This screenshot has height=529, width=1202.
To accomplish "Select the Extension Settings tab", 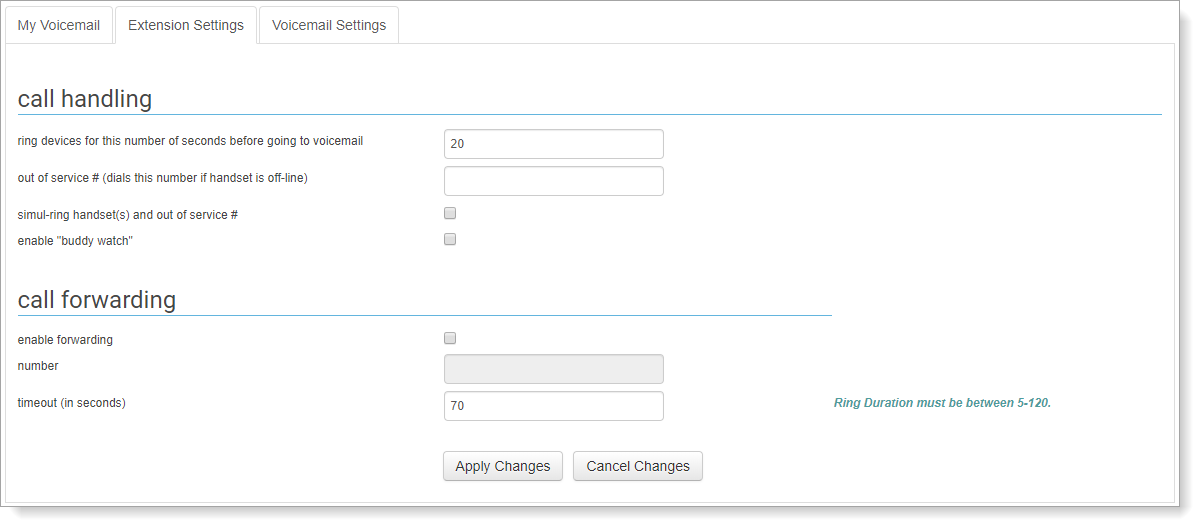I will tap(186, 25).
